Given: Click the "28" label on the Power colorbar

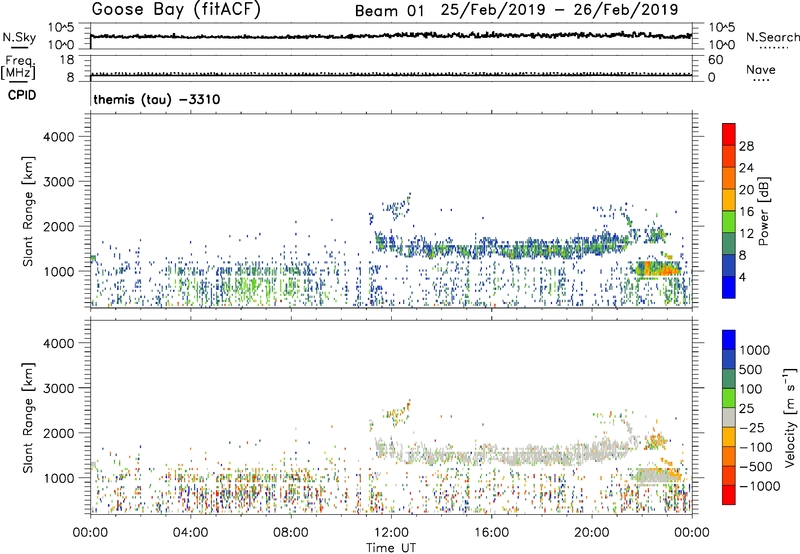Looking at the screenshot, I should [x=746, y=146].
